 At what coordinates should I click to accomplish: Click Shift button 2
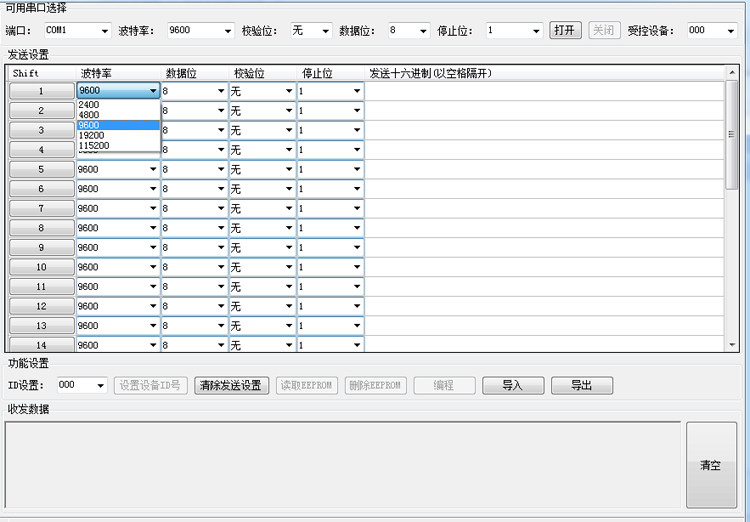42,111
